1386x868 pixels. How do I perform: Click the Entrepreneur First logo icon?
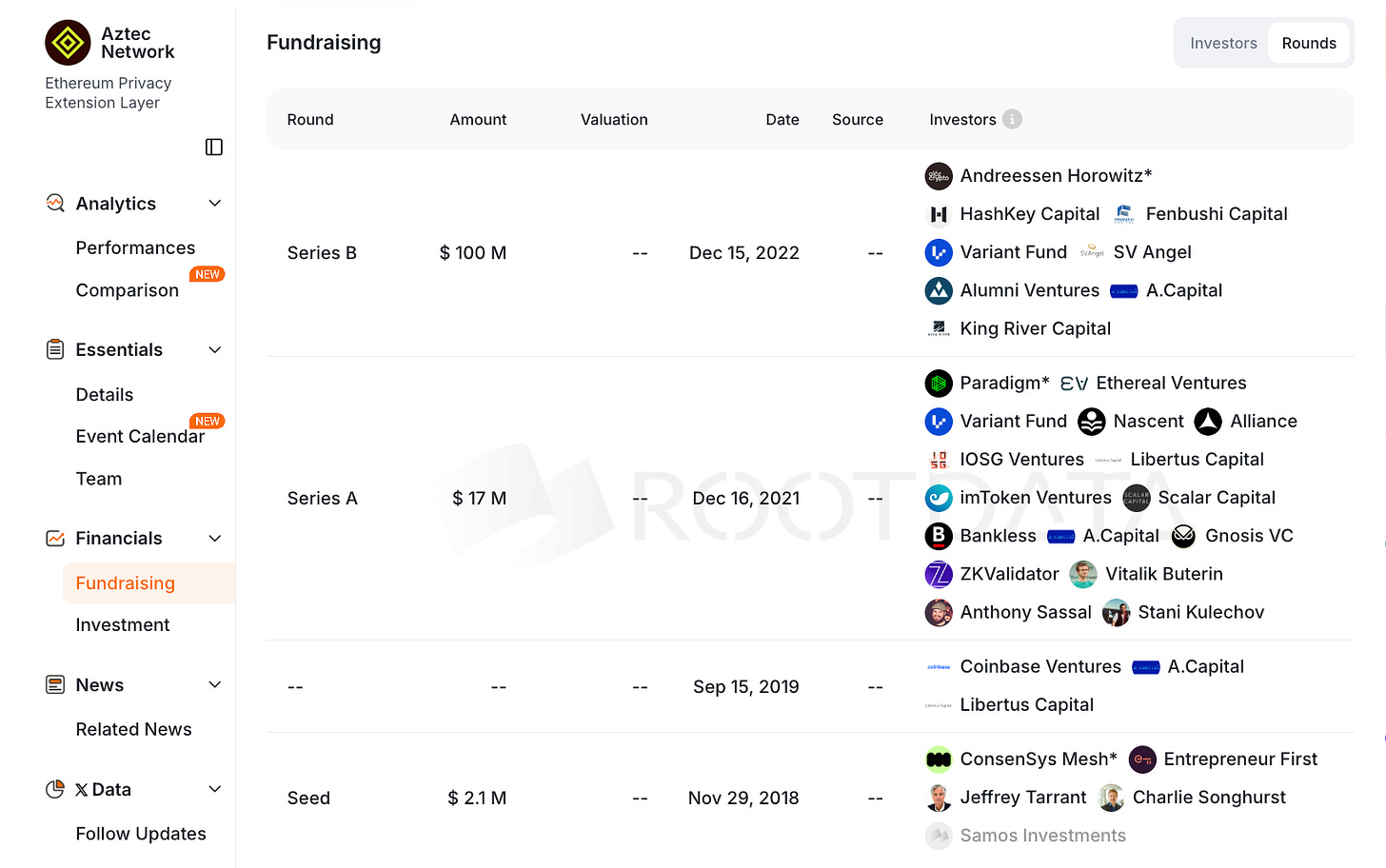pos(1142,759)
